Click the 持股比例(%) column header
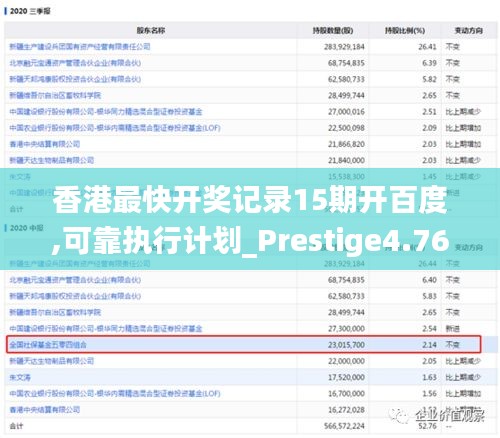 tap(405, 31)
